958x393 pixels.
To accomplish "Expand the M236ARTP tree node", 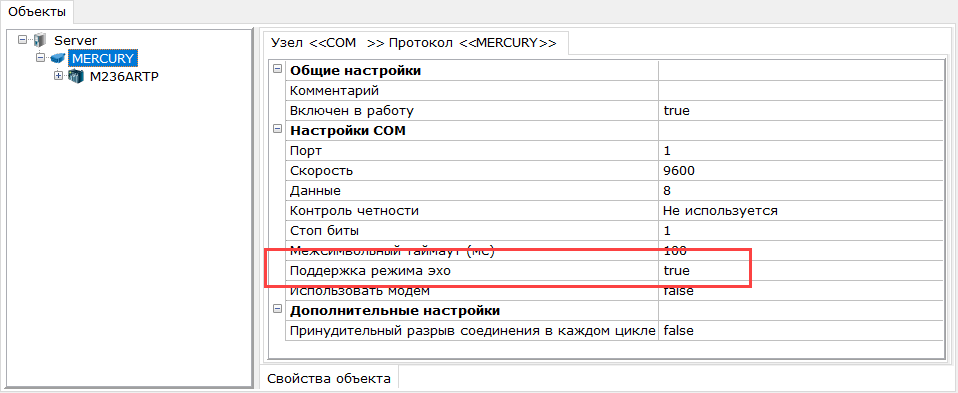I will (x=59, y=76).
